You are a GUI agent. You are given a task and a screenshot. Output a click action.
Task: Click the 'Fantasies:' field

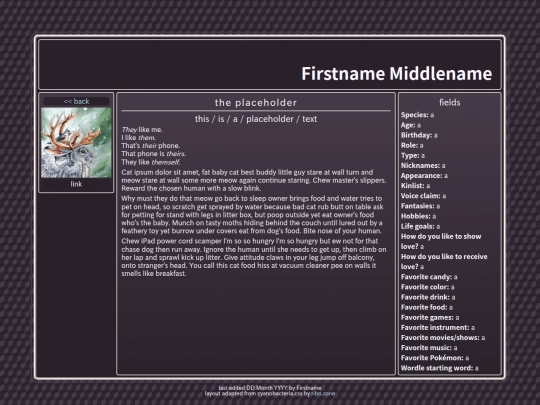pyautogui.click(x=420, y=206)
